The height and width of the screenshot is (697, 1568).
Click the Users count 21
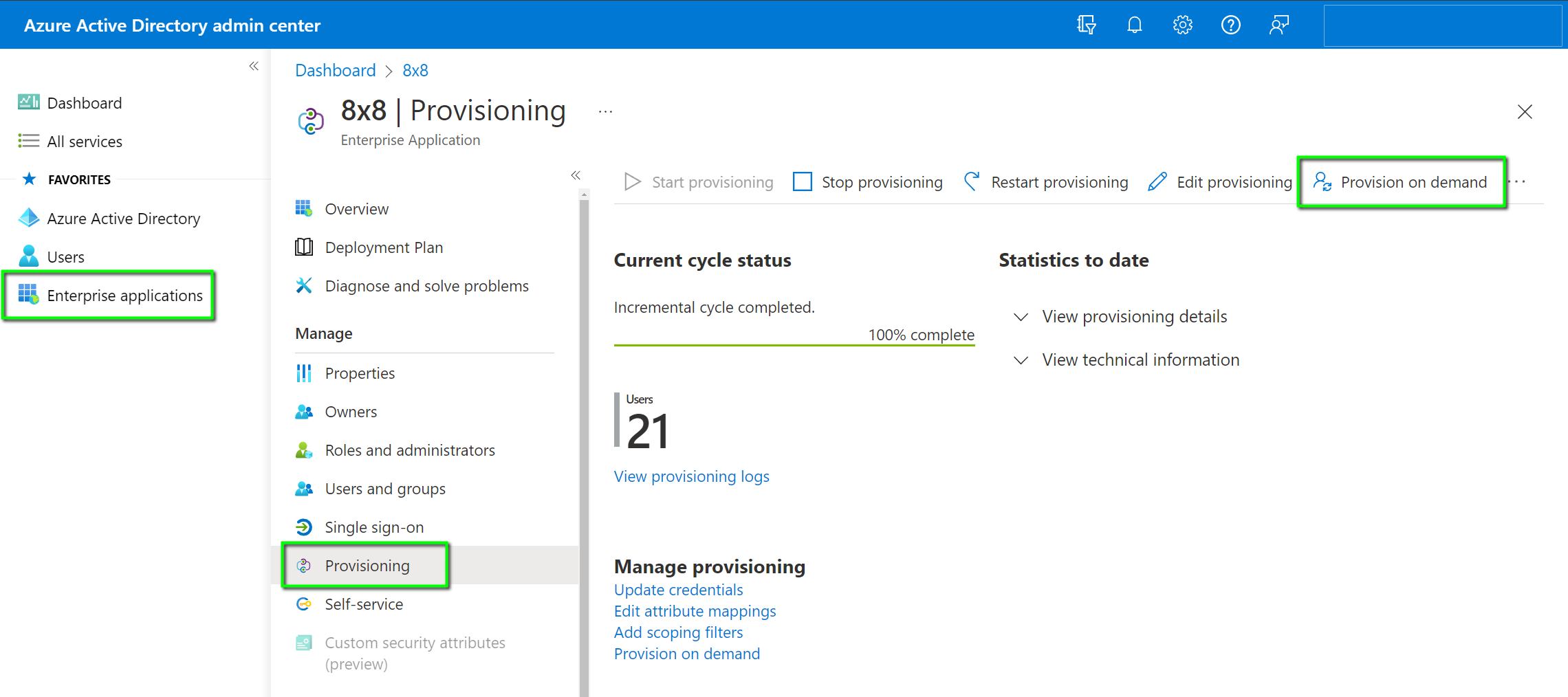pyautogui.click(x=647, y=432)
